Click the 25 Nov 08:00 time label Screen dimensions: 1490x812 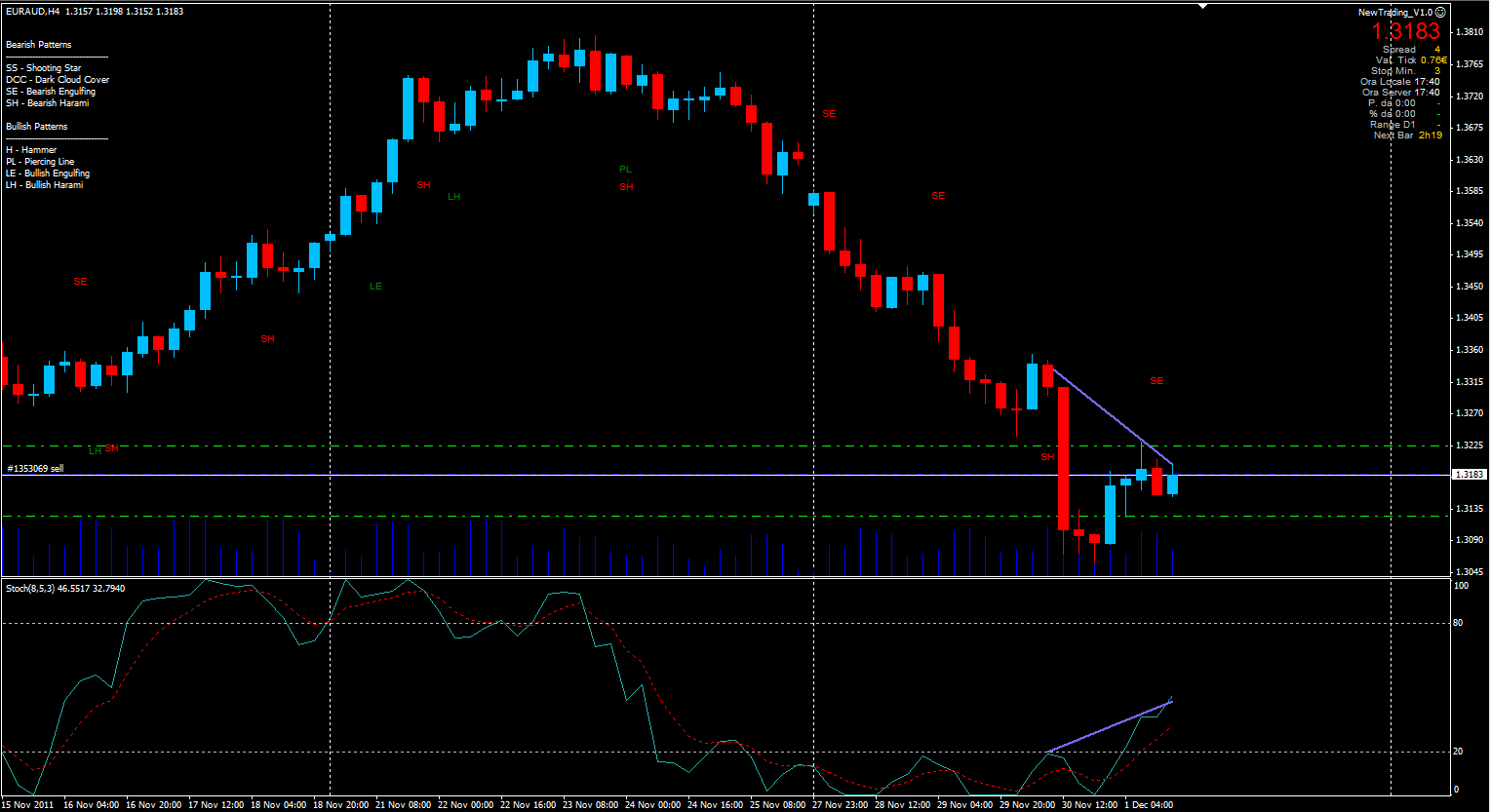coord(777,805)
